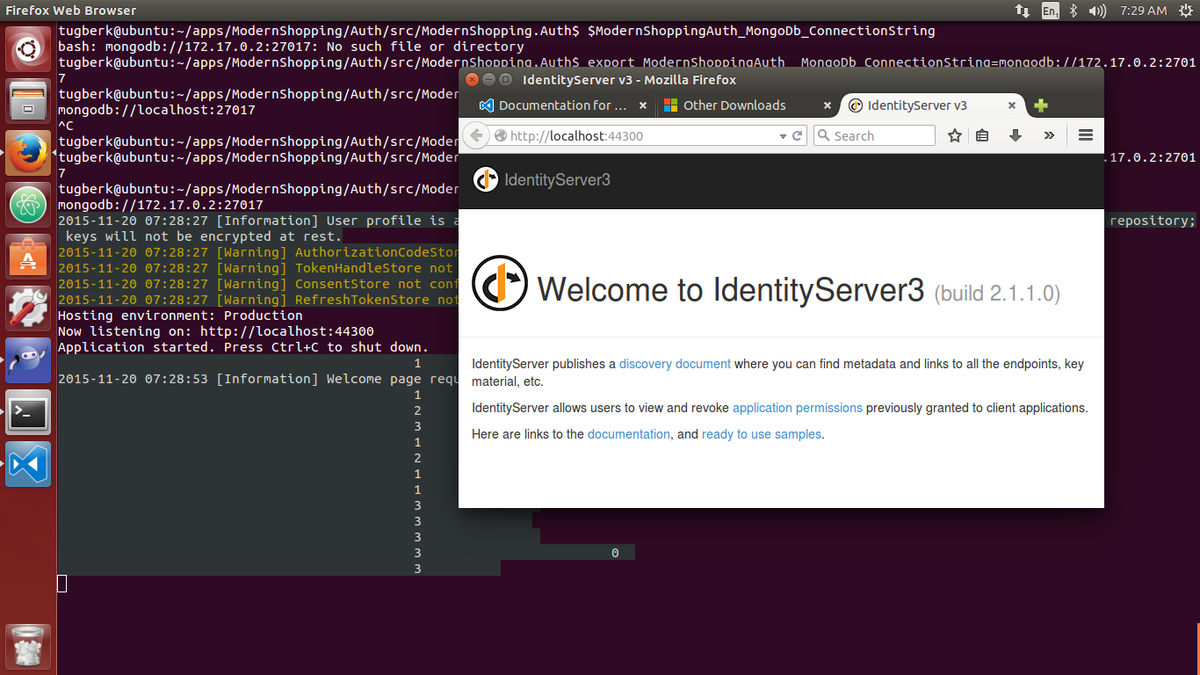
Task: Click the terminal cursor block
Action: pyautogui.click(x=62, y=584)
